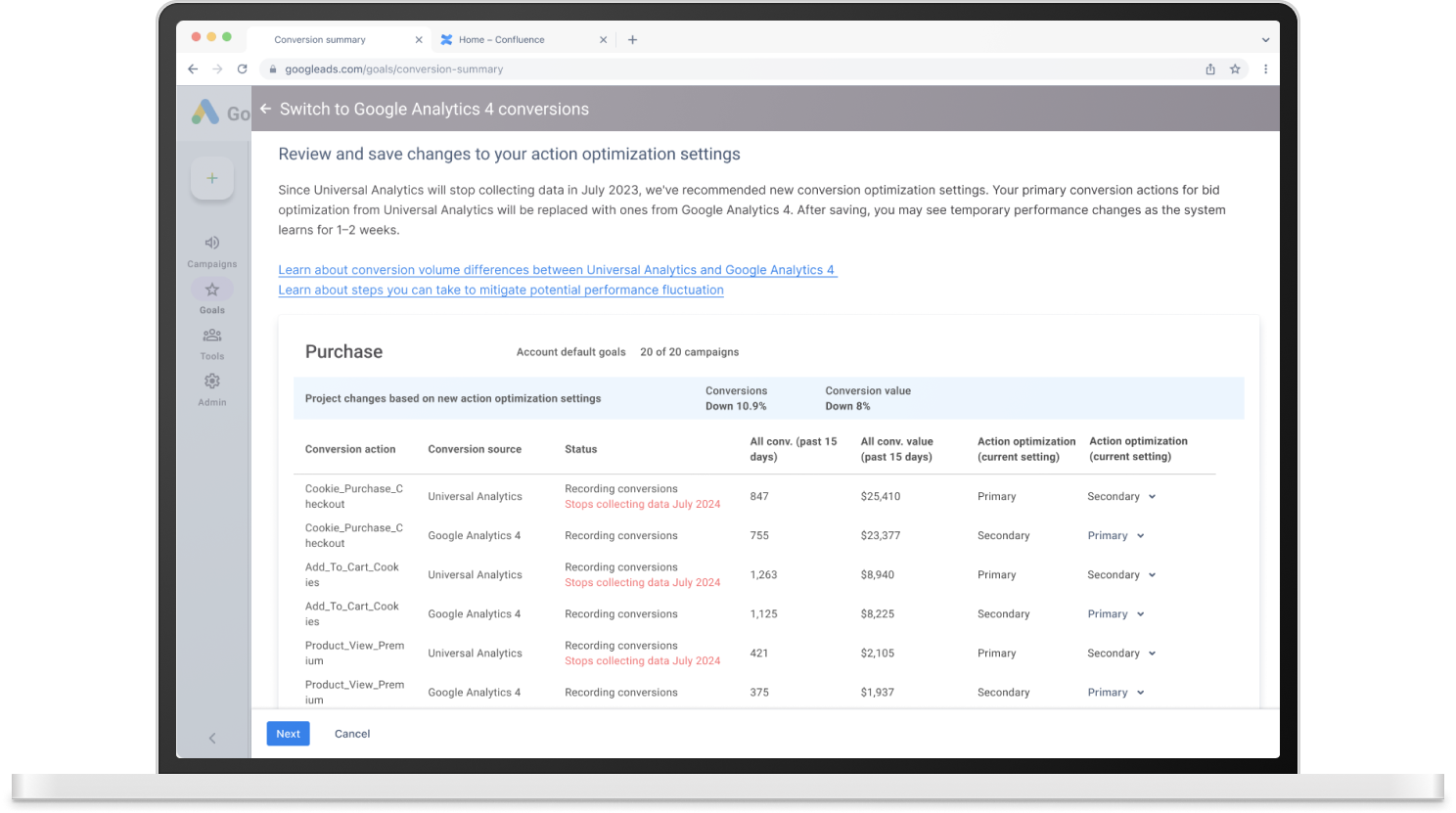Click the Conversion value Down 8% summary
The width and height of the screenshot is (1456, 813).
pyautogui.click(x=868, y=398)
